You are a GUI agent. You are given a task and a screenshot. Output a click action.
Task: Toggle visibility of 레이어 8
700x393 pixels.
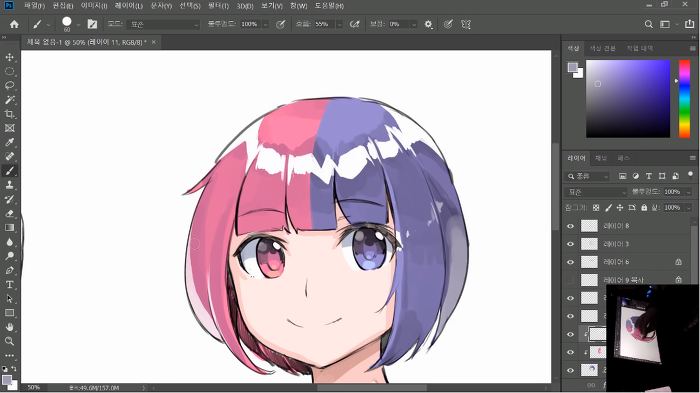click(x=570, y=226)
